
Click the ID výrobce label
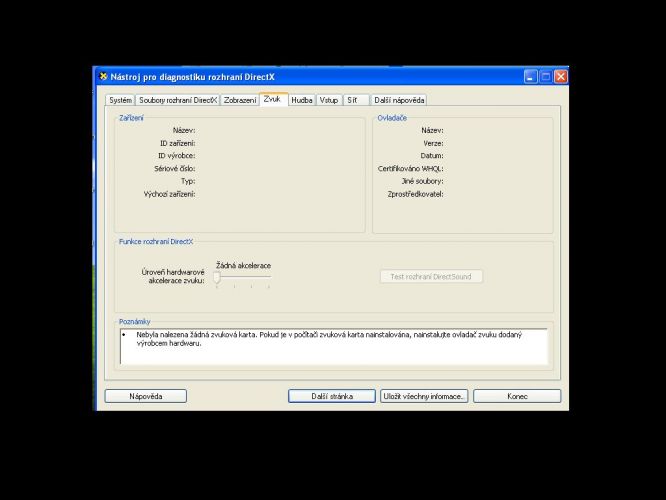177,155
